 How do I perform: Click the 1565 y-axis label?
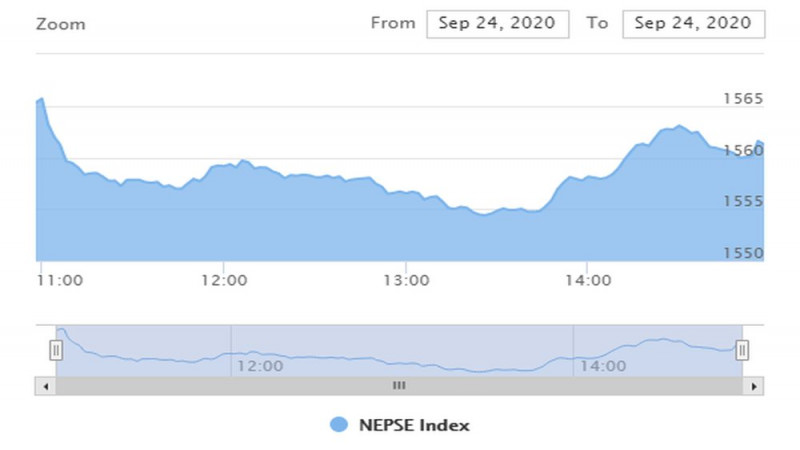[x=743, y=98]
